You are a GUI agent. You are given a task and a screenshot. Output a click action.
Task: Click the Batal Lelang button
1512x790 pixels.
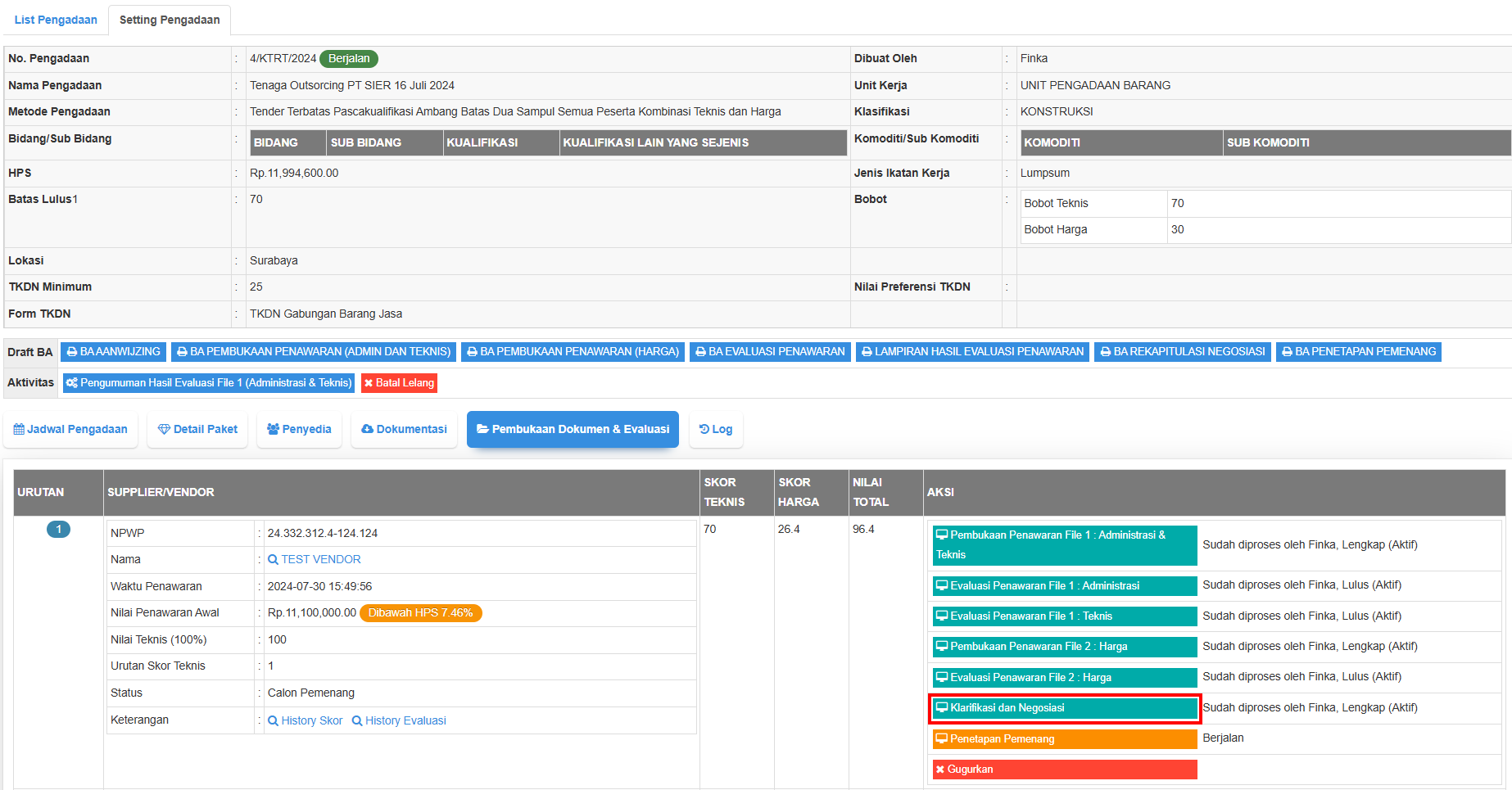click(399, 383)
